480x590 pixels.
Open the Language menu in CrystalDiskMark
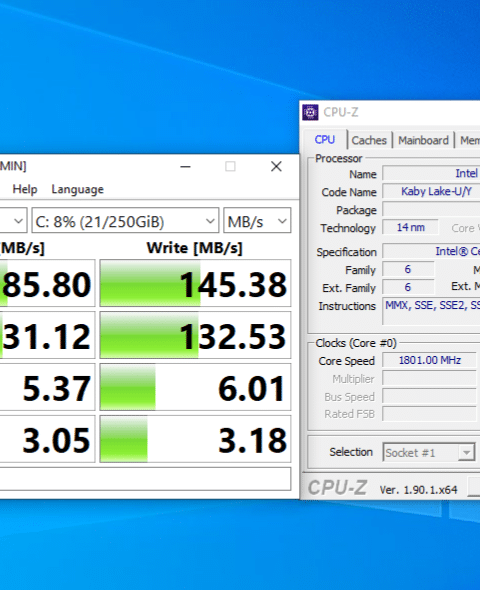tap(77, 189)
